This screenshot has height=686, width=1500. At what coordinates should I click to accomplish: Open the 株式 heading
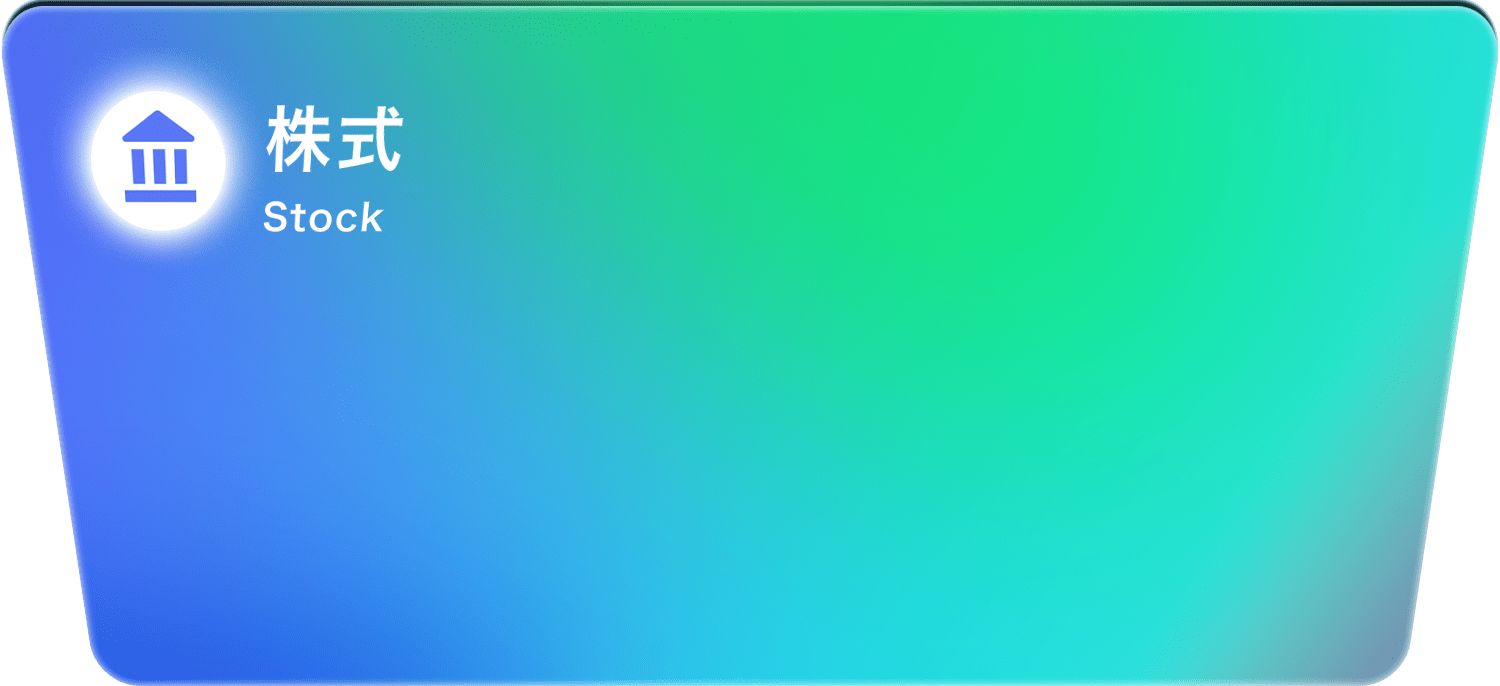point(333,142)
